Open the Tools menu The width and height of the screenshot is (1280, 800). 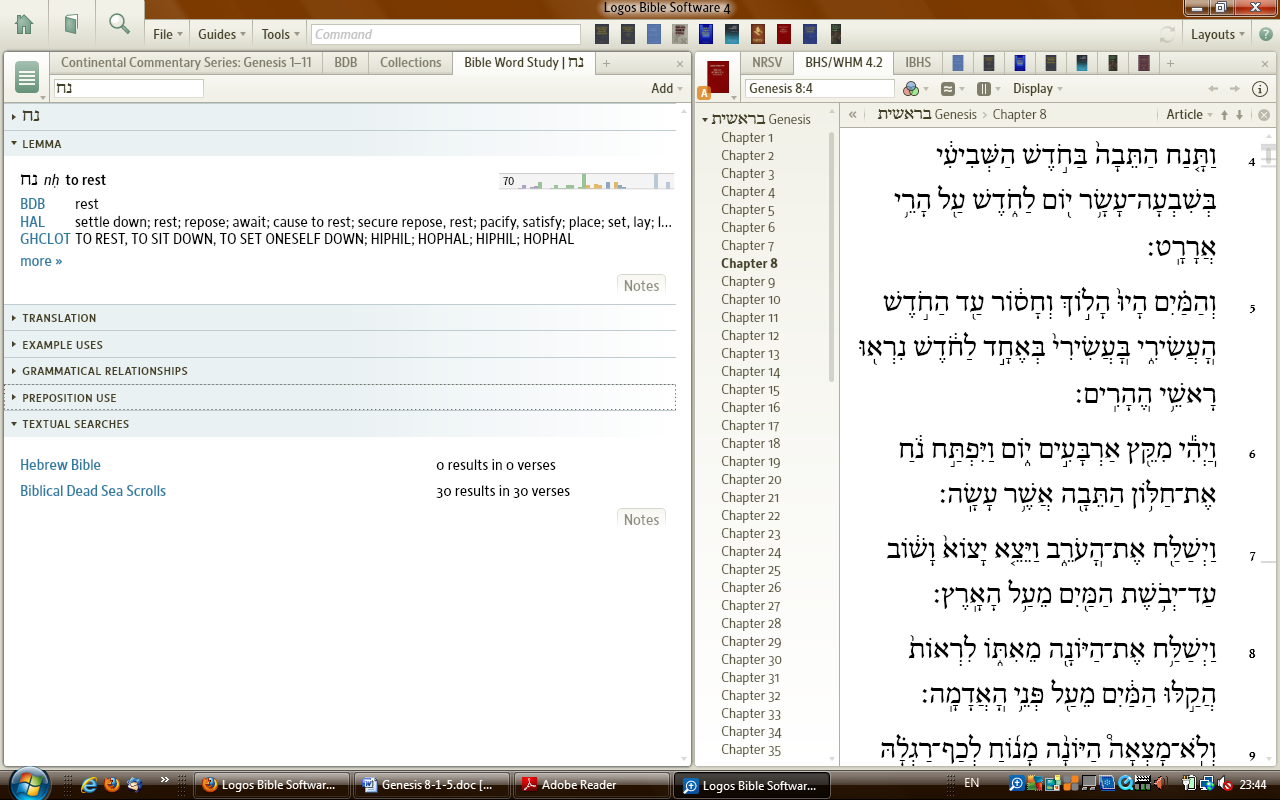[x=280, y=34]
